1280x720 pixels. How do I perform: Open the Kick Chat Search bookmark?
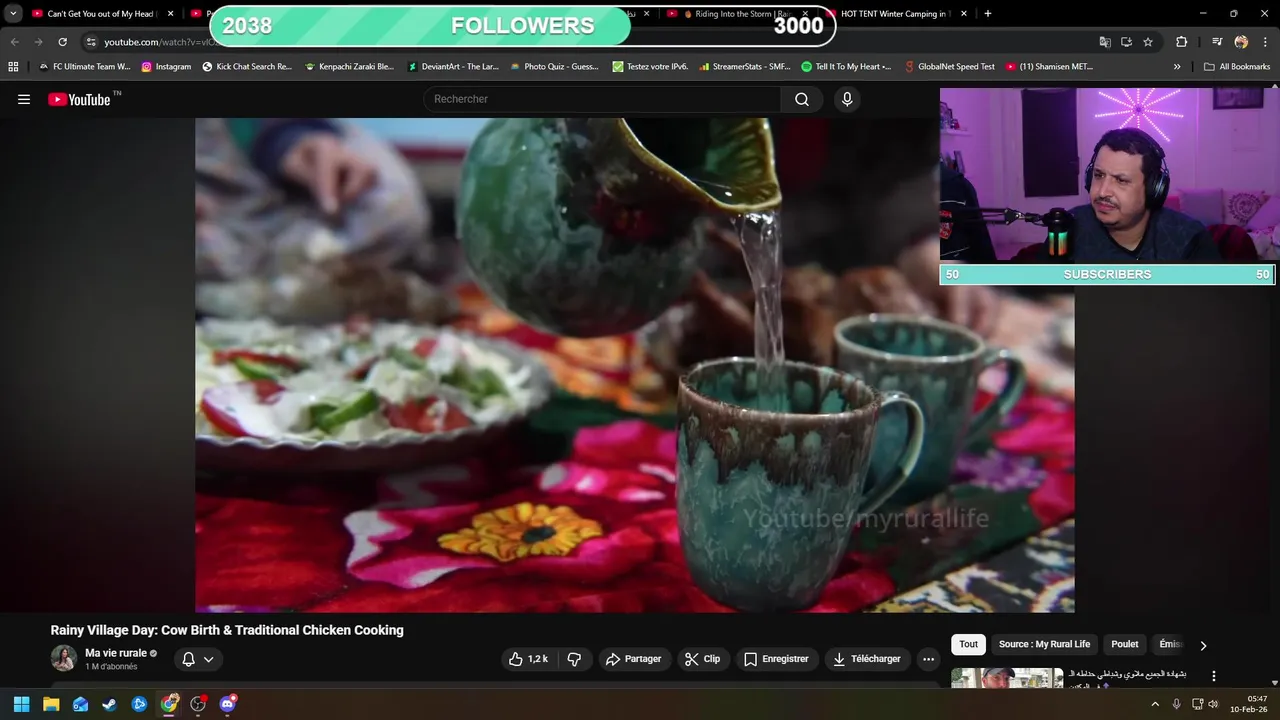pyautogui.click(x=247, y=67)
